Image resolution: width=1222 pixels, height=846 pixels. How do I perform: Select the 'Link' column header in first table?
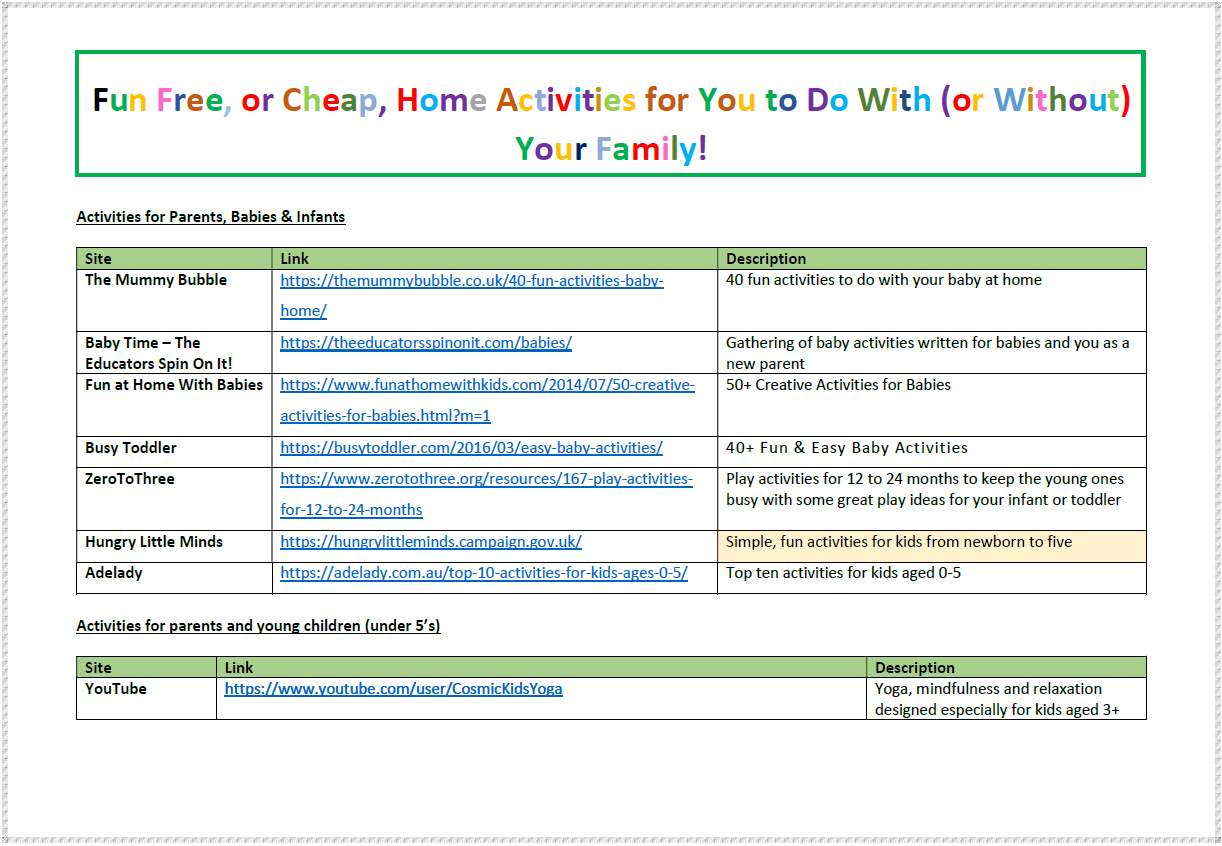[x=295, y=259]
